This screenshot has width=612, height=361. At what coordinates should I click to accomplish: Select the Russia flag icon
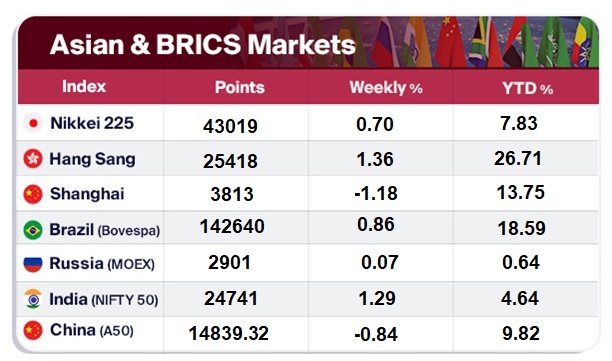33,264
